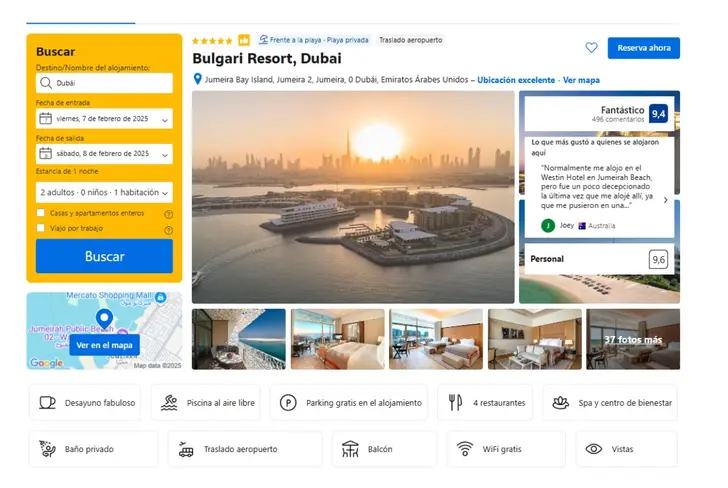Viewport: 728px width, 488px height.
Task: Expand the guests and rooms selector
Action: [x=104, y=192]
